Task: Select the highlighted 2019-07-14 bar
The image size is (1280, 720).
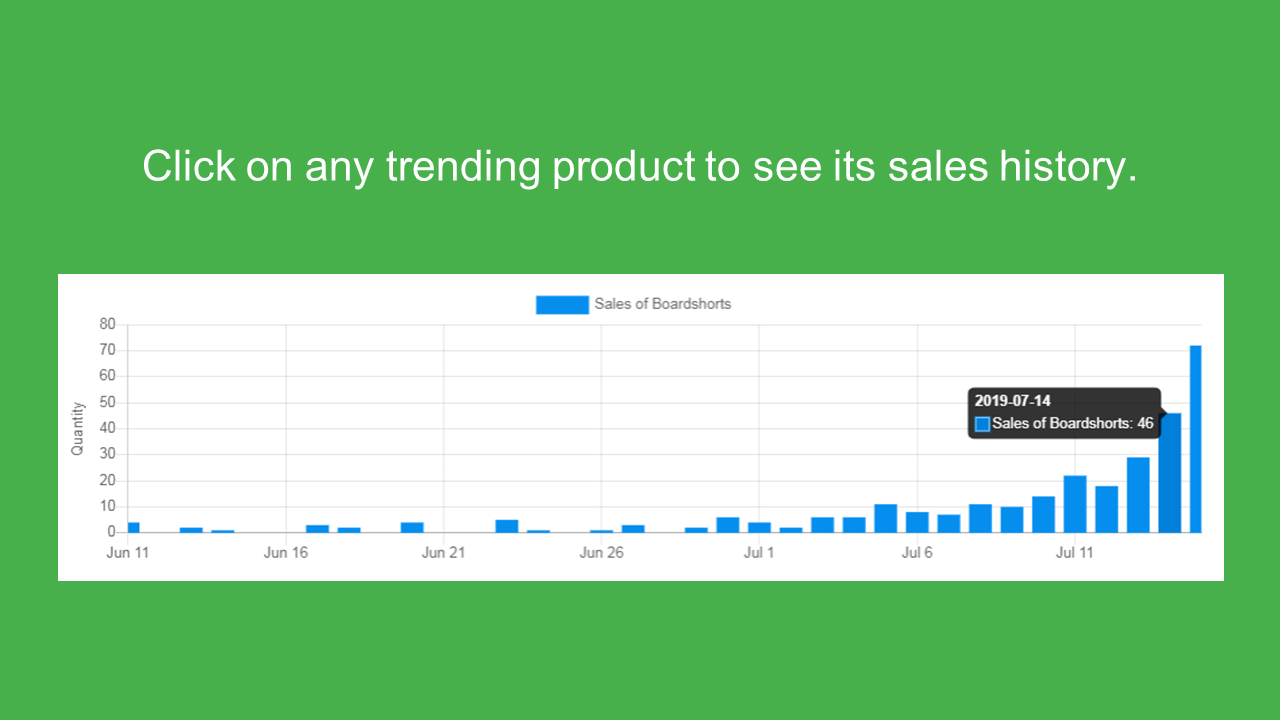Action: coord(1170,473)
